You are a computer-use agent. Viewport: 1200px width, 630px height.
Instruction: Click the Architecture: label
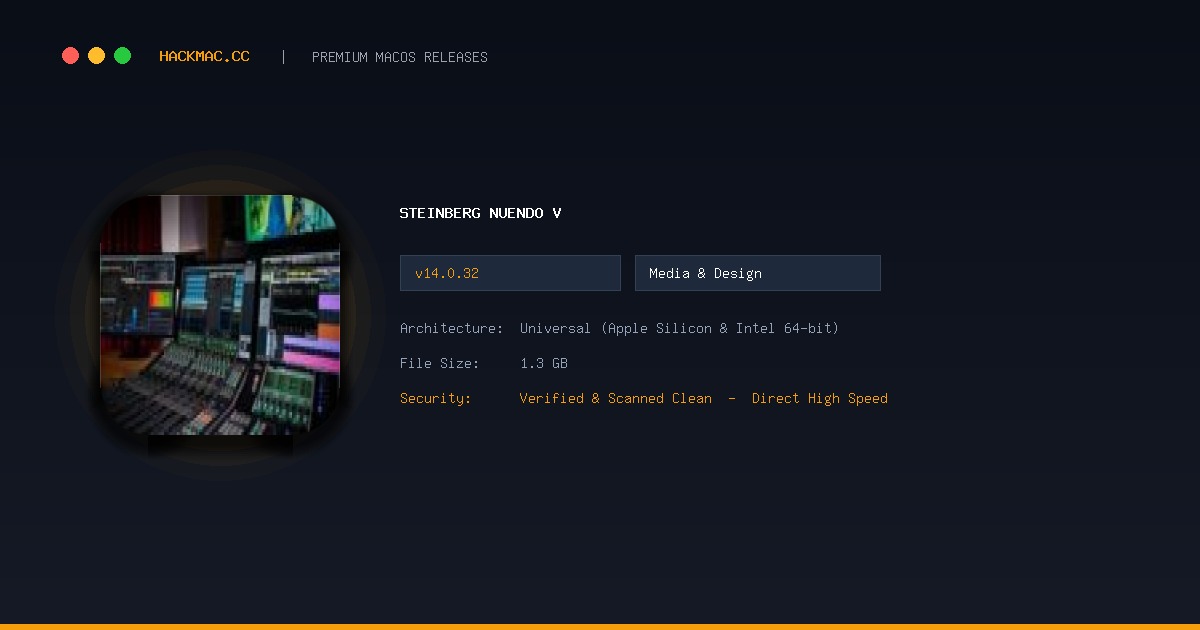[x=451, y=328]
